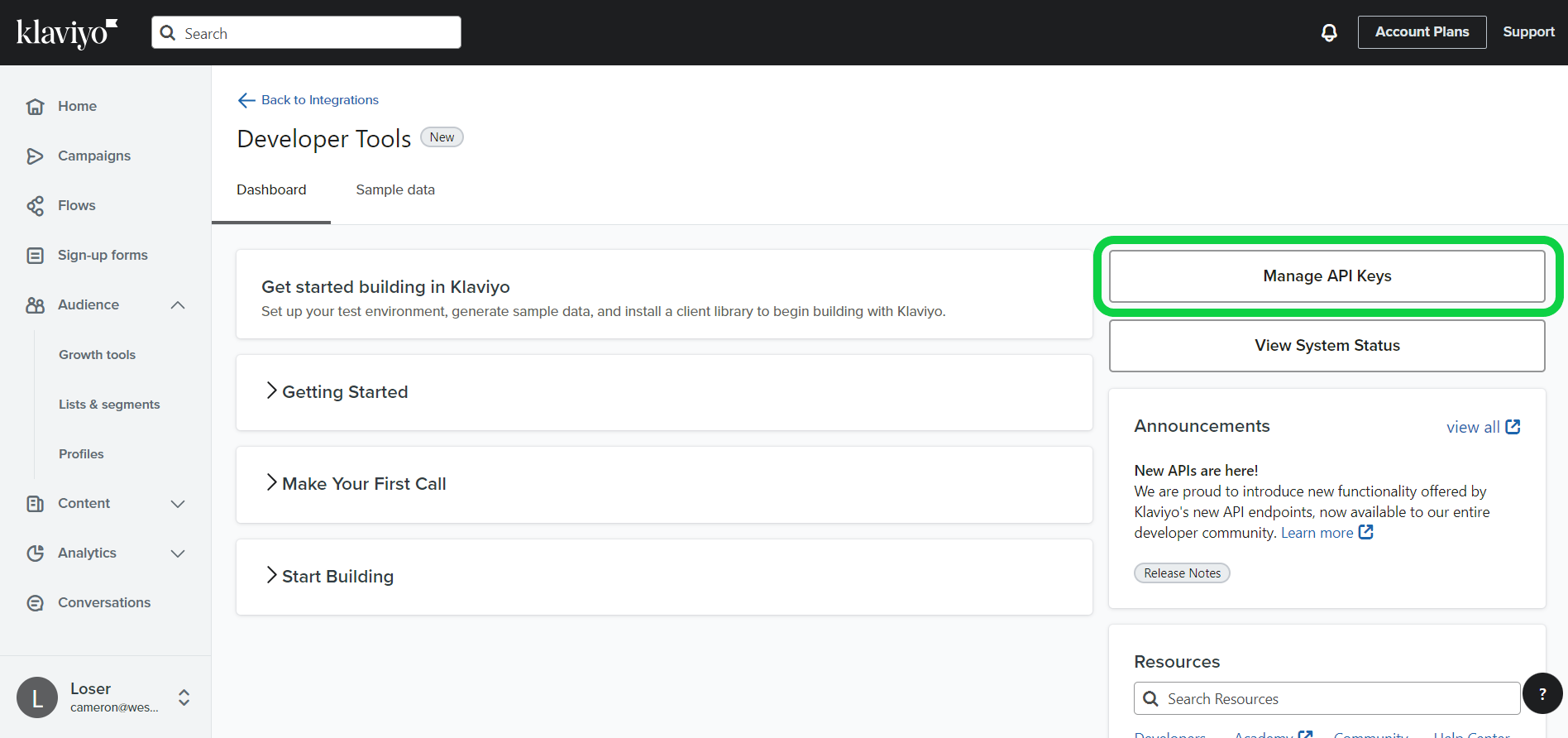The image size is (1568, 738).
Task: Click Conversations label in sidebar
Action: 104,602
